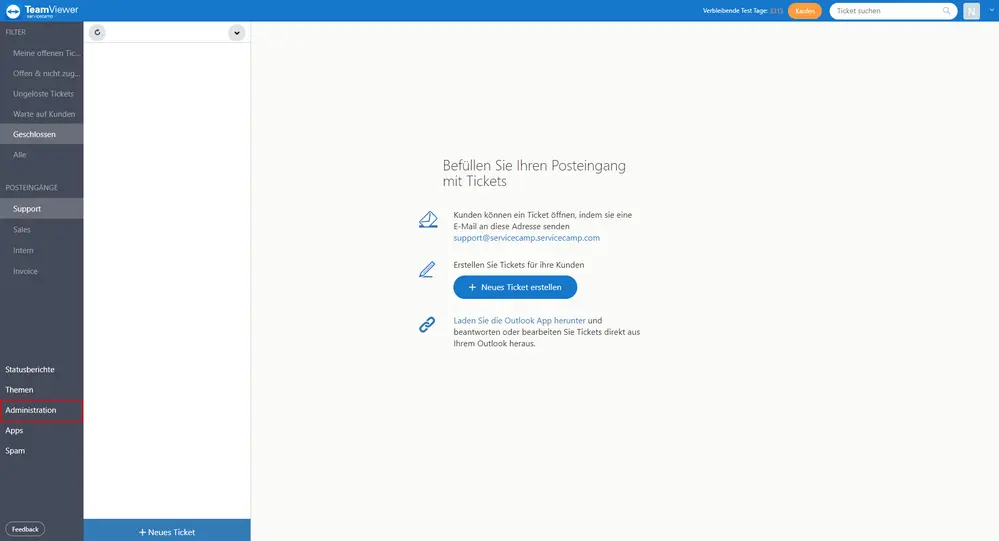Open Statusberichte in the sidebar
This screenshot has width=999, height=541.
tap(30, 370)
